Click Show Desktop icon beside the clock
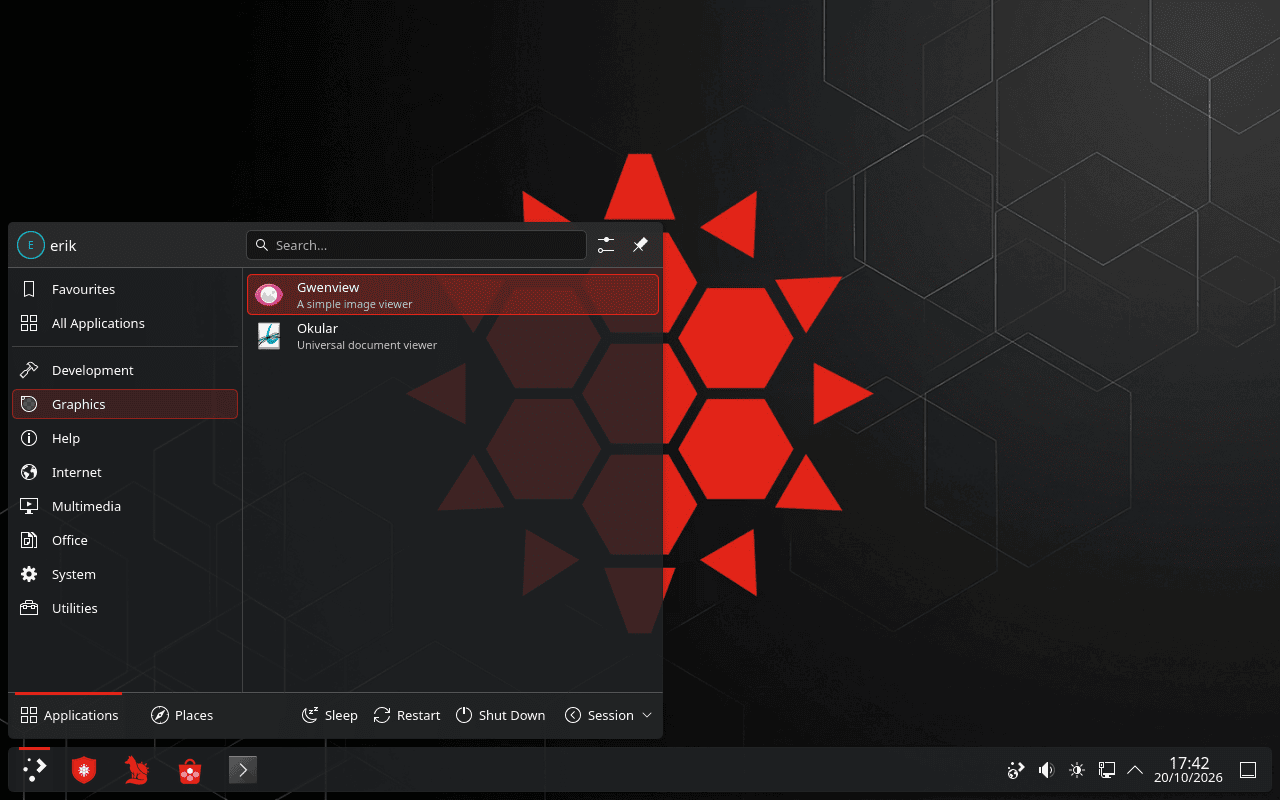 click(x=1248, y=770)
